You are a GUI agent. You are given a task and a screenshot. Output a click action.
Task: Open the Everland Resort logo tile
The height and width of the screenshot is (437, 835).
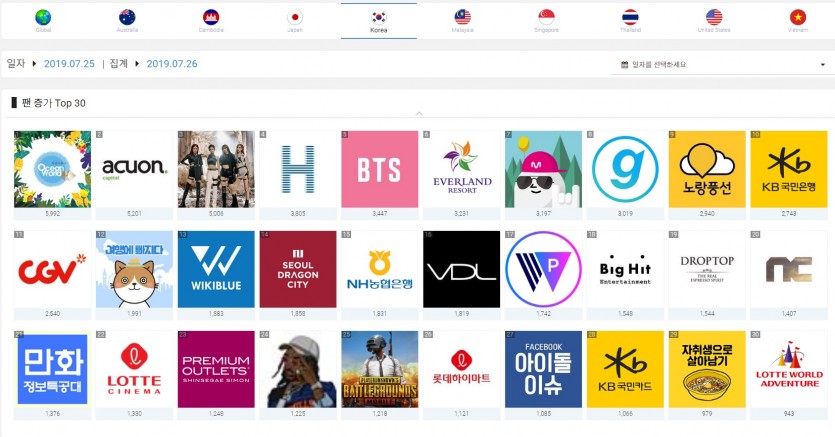click(461, 169)
